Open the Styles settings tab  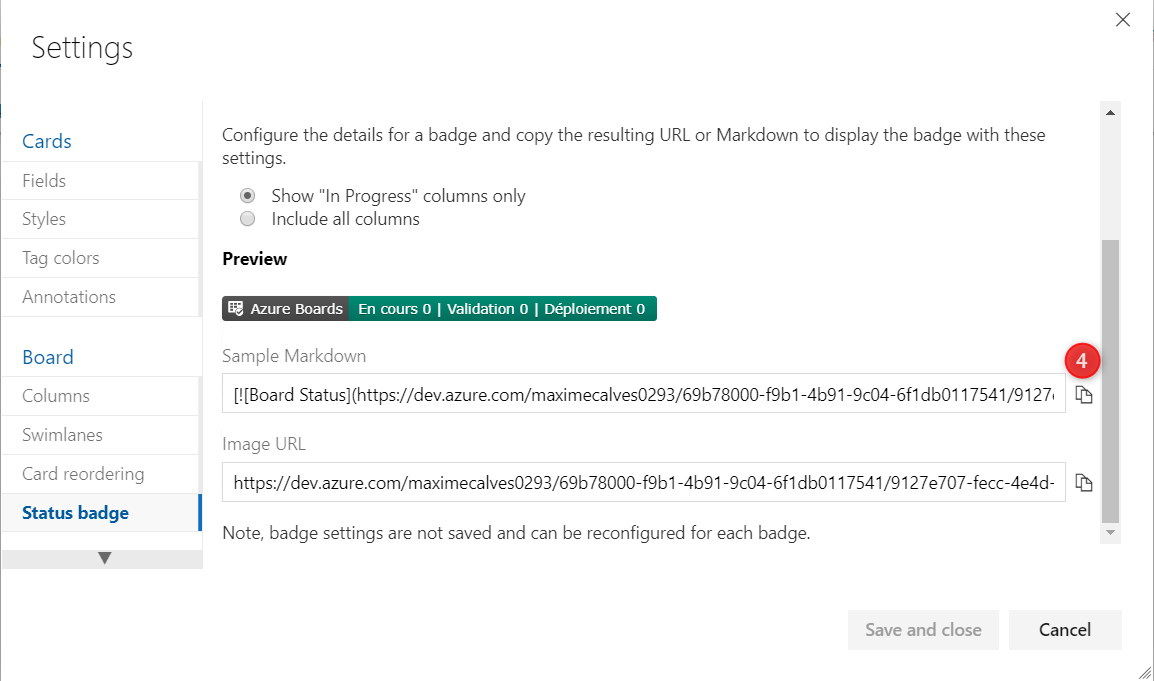(44, 219)
